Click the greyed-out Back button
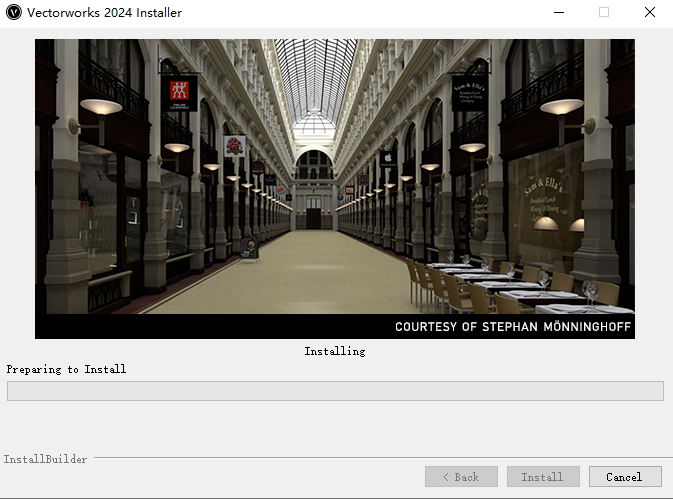 [x=461, y=477]
